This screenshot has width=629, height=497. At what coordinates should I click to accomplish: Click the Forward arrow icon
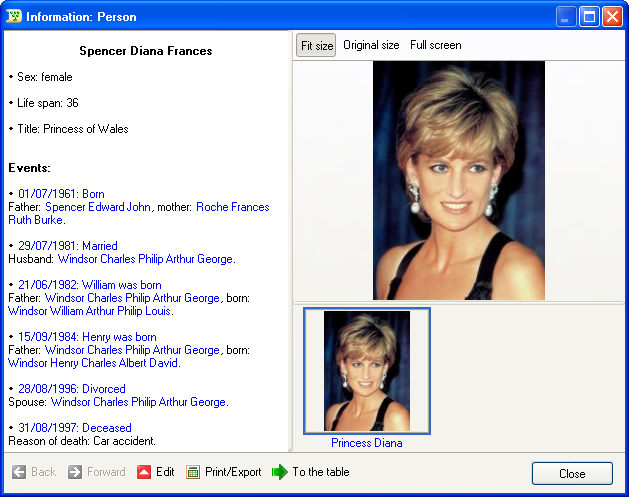click(75, 472)
